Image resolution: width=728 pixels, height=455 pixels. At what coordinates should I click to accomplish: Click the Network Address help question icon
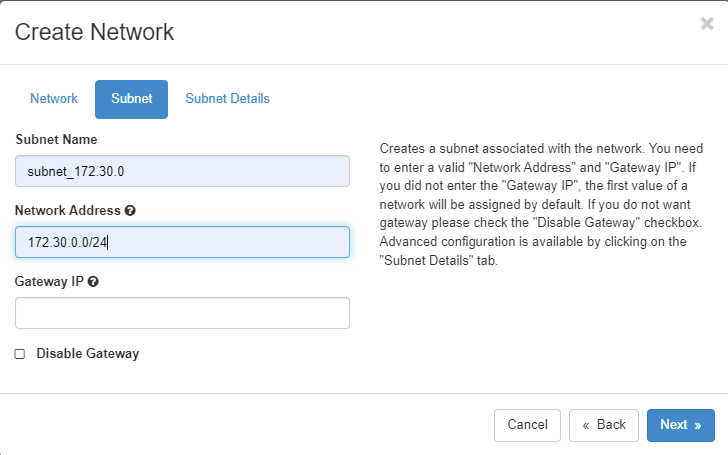pyautogui.click(x=131, y=211)
